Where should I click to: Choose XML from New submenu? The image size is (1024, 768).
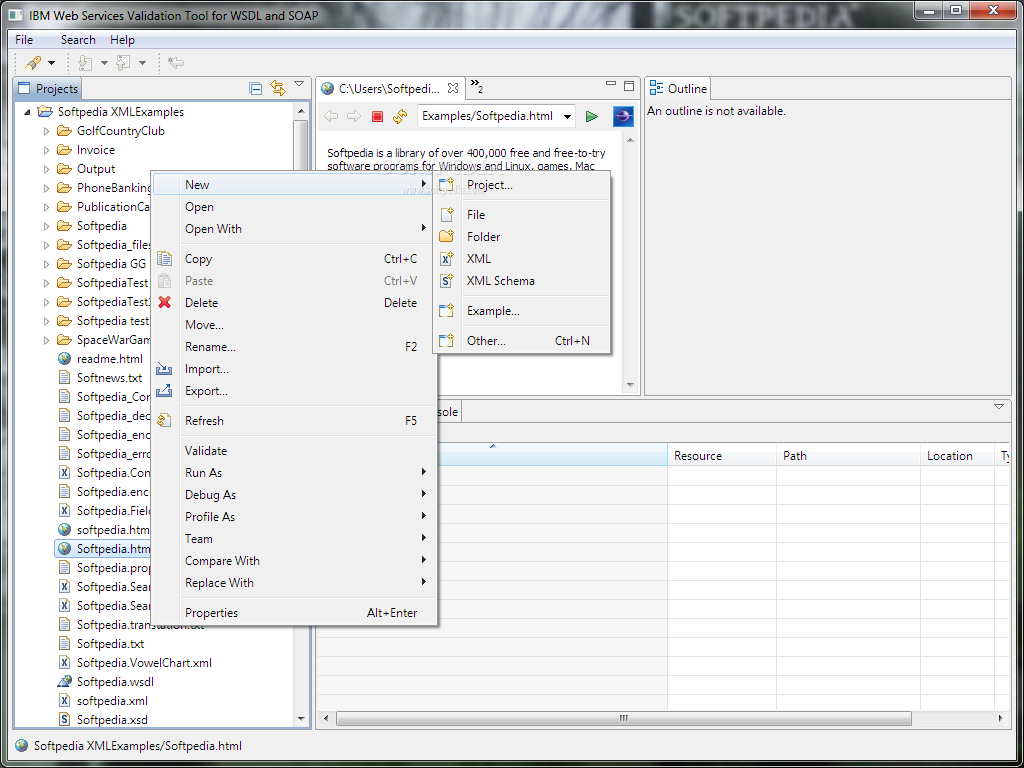(522, 259)
